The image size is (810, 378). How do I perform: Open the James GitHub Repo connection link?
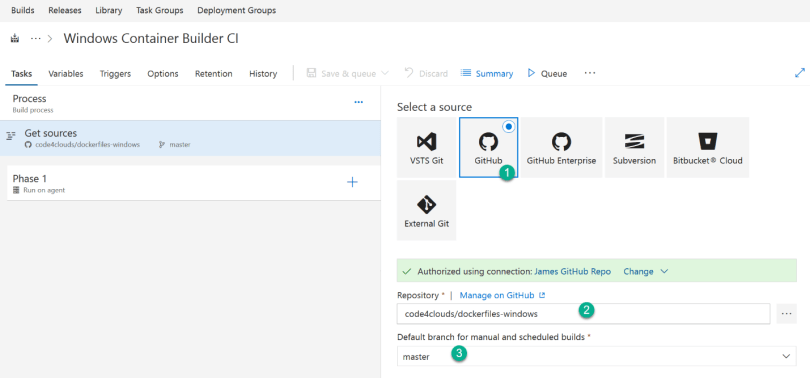point(572,272)
